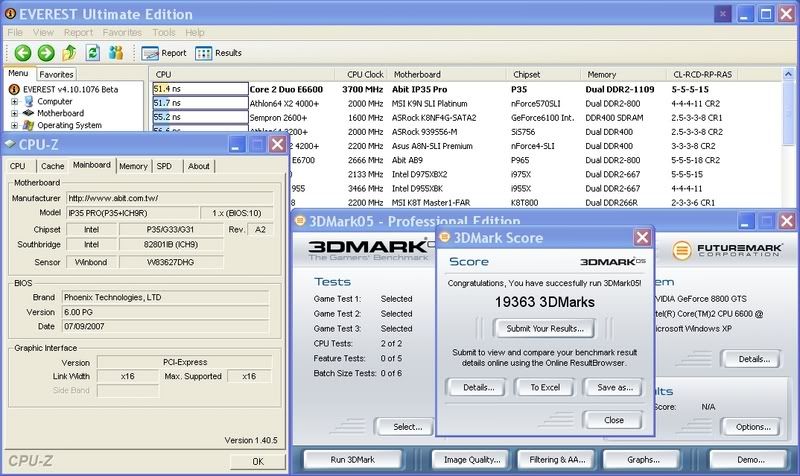Open the Tools menu in EVEREST
The height and width of the screenshot is (476, 800).
(x=163, y=32)
